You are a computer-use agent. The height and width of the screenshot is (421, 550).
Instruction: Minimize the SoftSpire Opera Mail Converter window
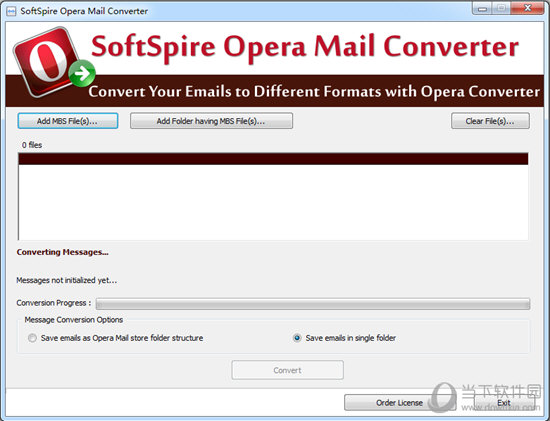(483, 9)
